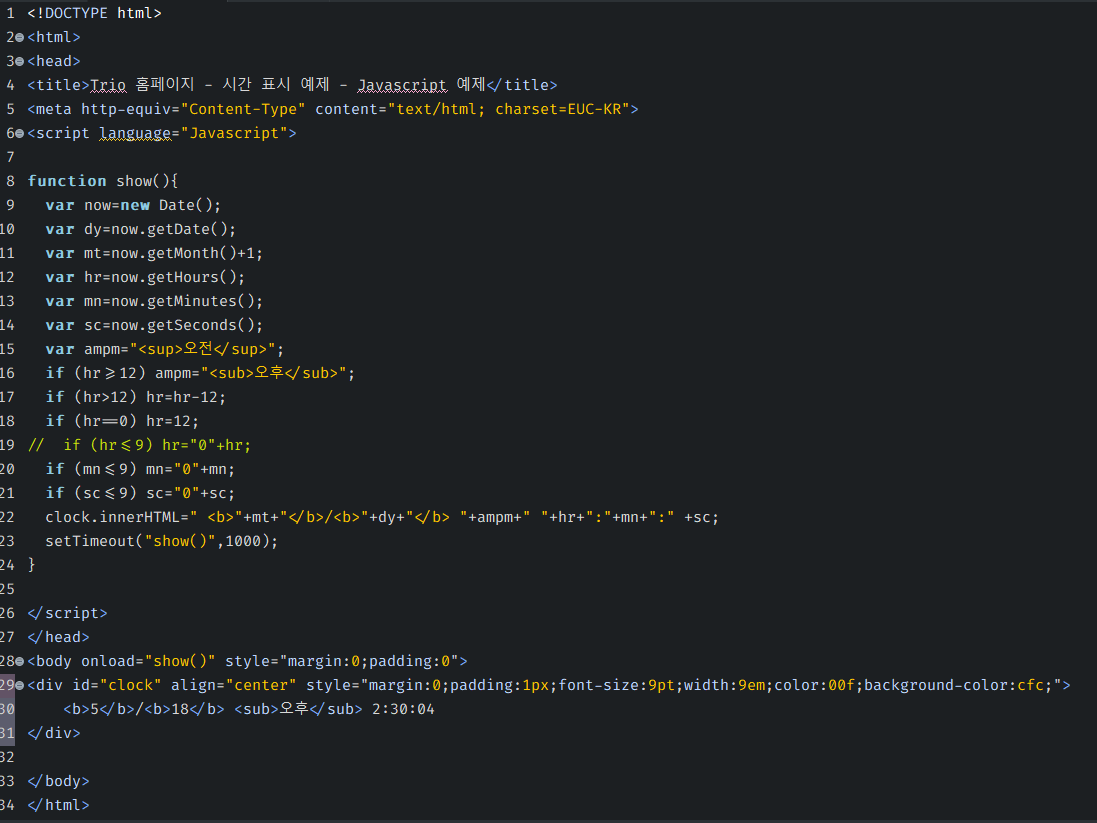This screenshot has height=823, width=1097.
Task: Click the underlined language attribute of script
Action: pyautogui.click(x=135, y=133)
